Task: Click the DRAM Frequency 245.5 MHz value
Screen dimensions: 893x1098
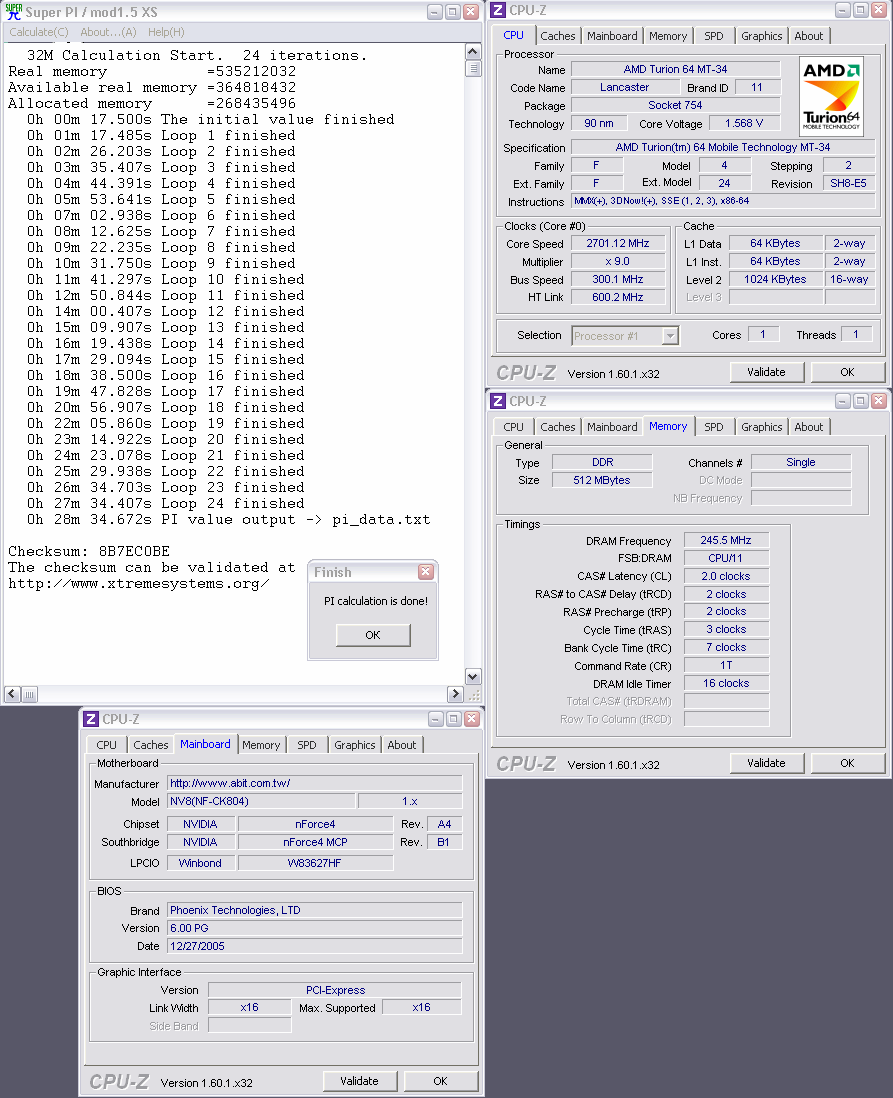Action: click(x=726, y=541)
